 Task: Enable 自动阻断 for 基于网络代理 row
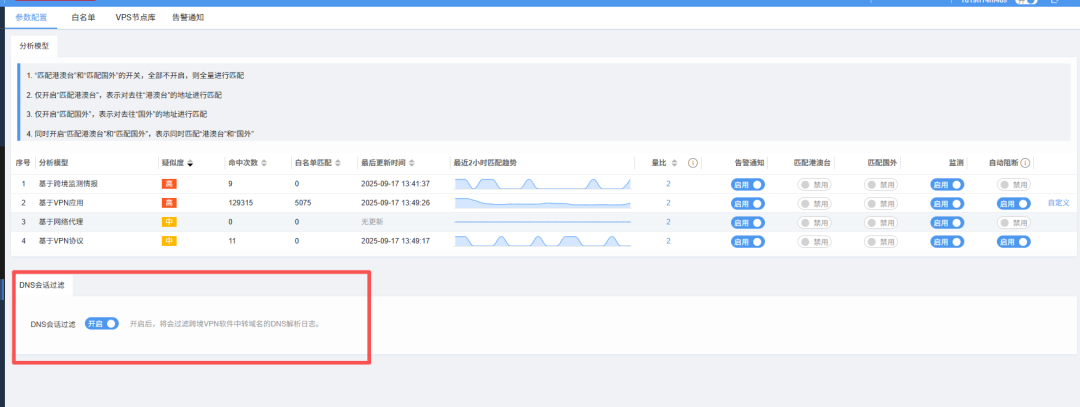[x=1013, y=222]
